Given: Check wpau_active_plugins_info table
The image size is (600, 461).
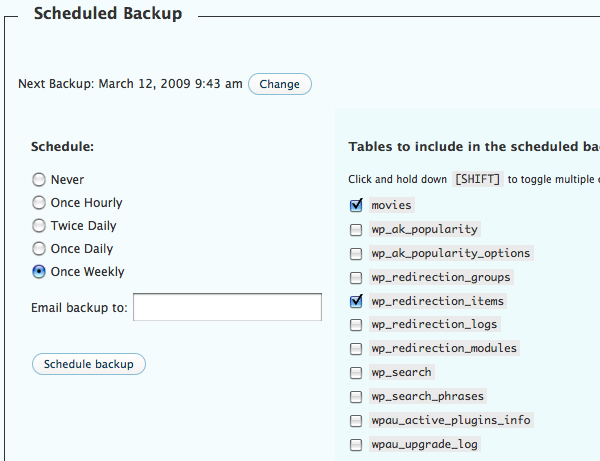Looking at the screenshot, I should (x=356, y=421).
